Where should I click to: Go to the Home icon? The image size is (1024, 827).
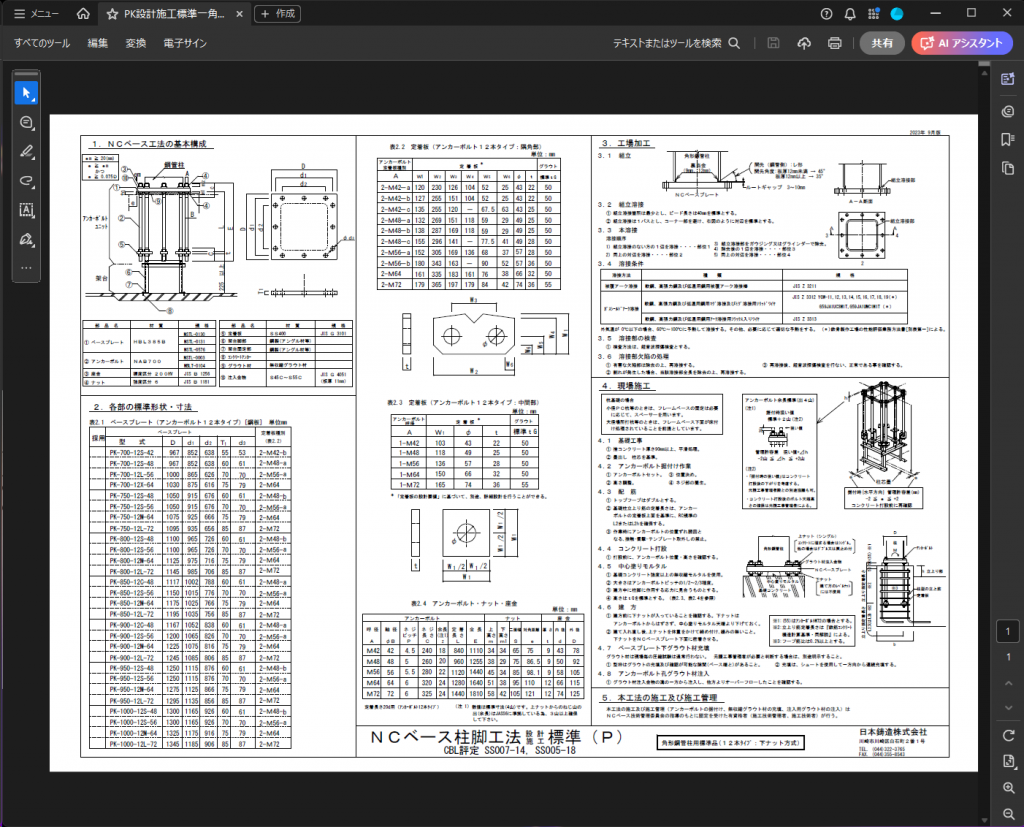pyautogui.click(x=83, y=14)
